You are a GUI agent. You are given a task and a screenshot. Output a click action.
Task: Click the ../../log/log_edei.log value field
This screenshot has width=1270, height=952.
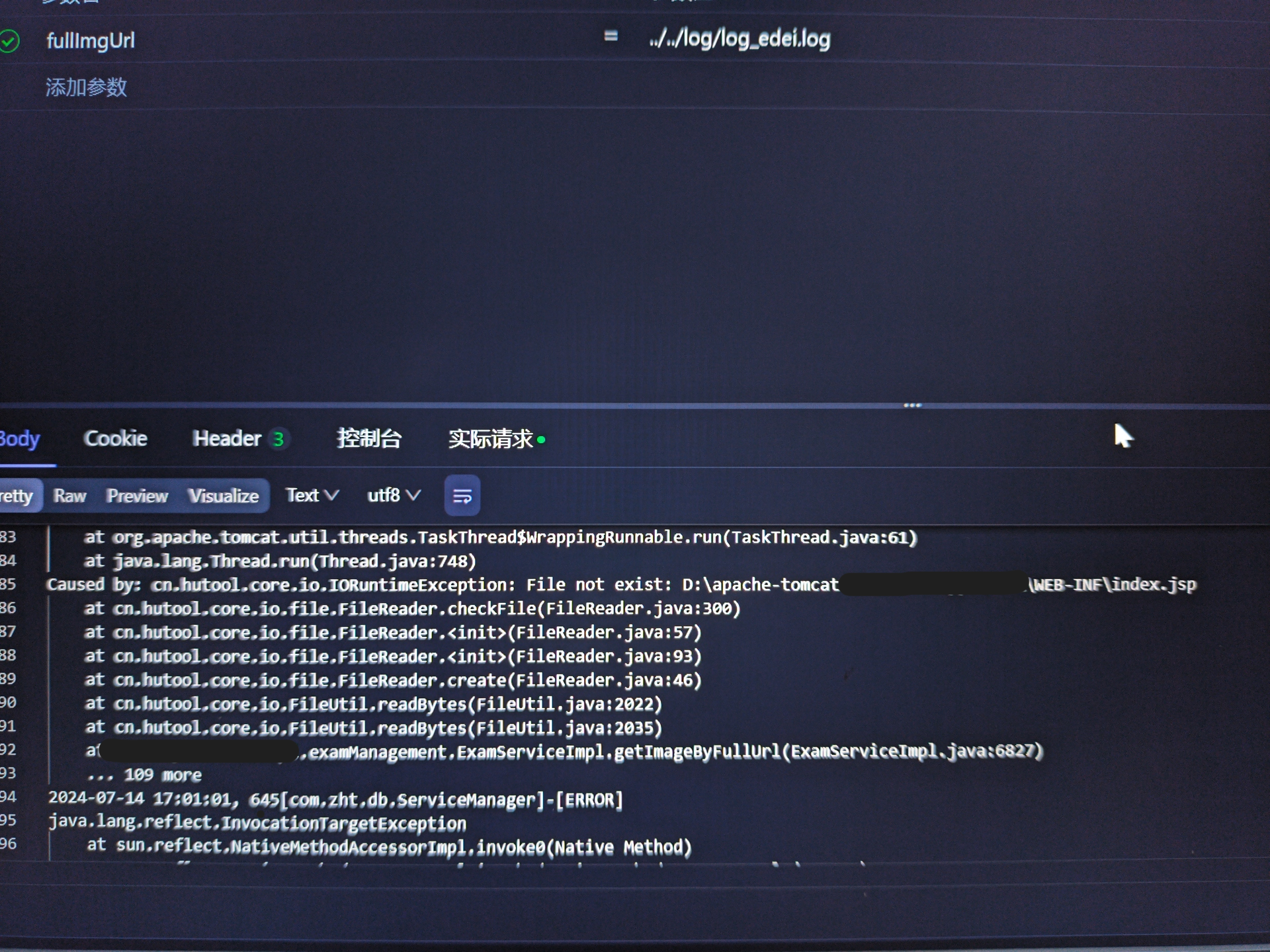pos(739,39)
